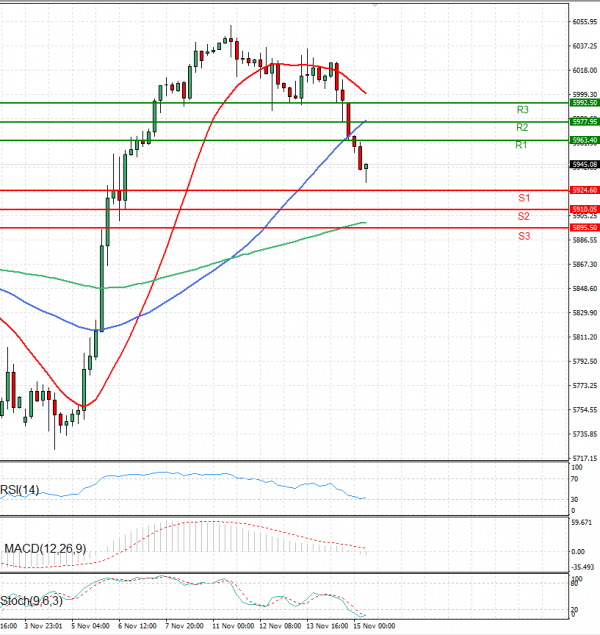Viewport: 600px width, 635px height.
Task: Click the 5829.90 price axis value
Action: (585, 313)
